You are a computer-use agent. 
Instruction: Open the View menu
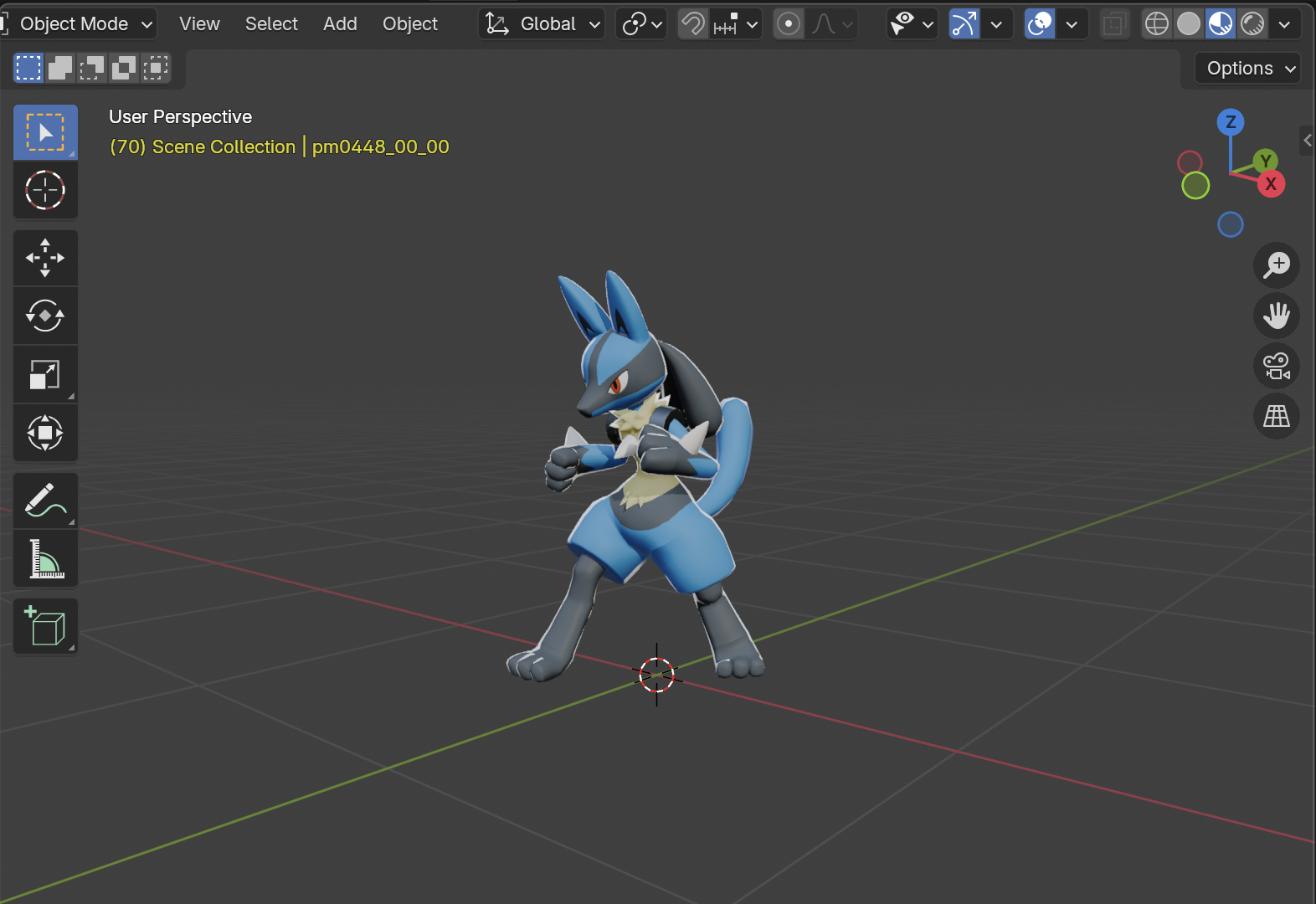coord(199,24)
